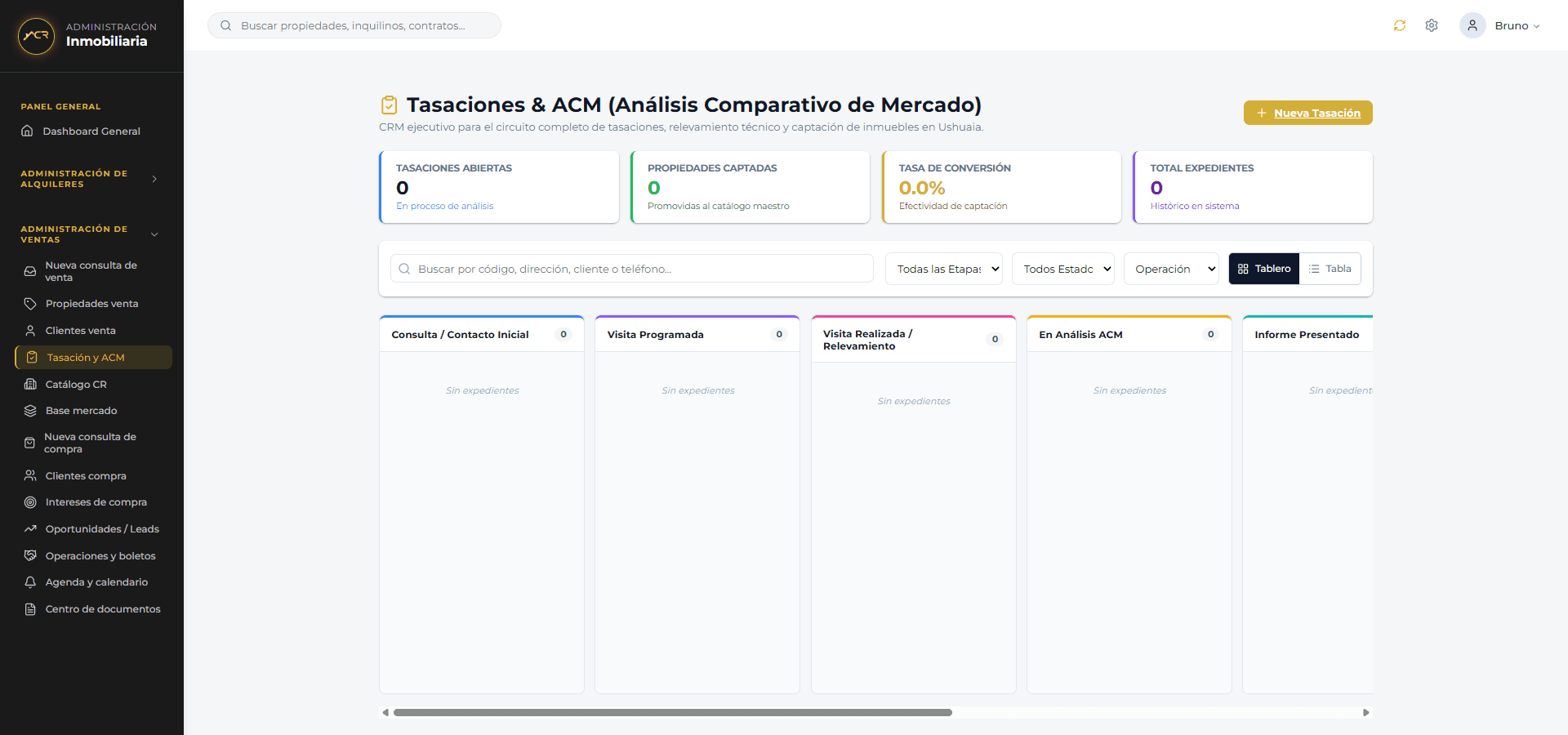Open Dashboard General from sidebar
Viewport: 1568px width, 735px height.
(x=91, y=131)
